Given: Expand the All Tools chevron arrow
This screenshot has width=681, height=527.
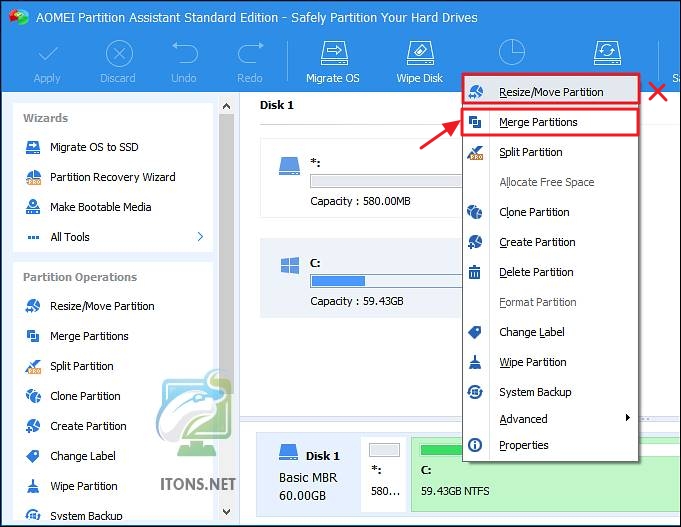Looking at the screenshot, I should (x=200, y=237).
